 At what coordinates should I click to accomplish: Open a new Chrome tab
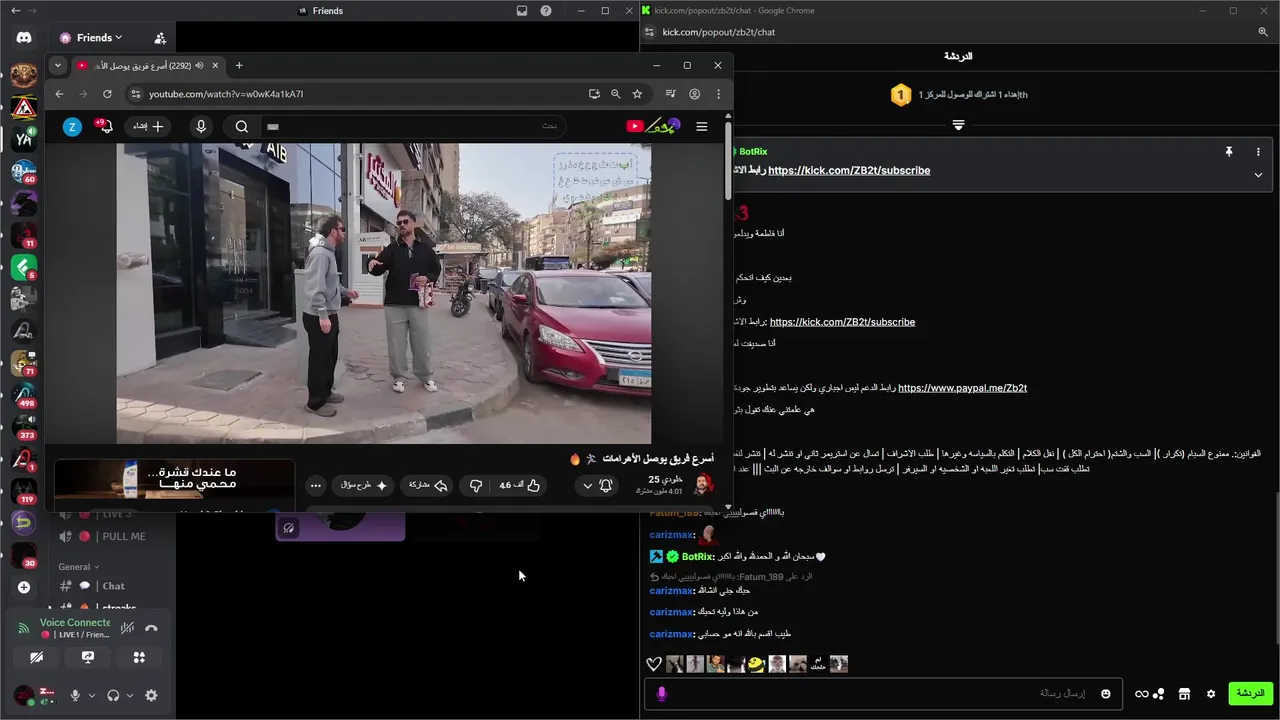click(x=239, y=65)
